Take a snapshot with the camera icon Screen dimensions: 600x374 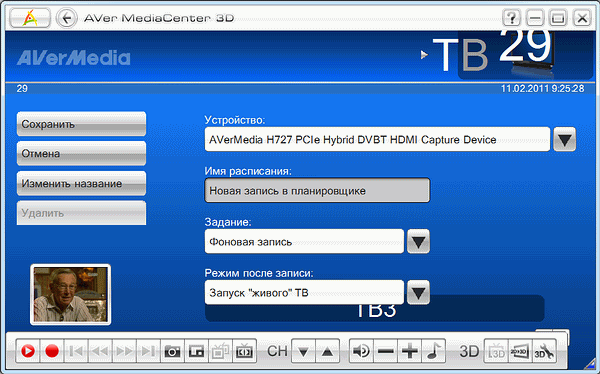tap(172, 351)
